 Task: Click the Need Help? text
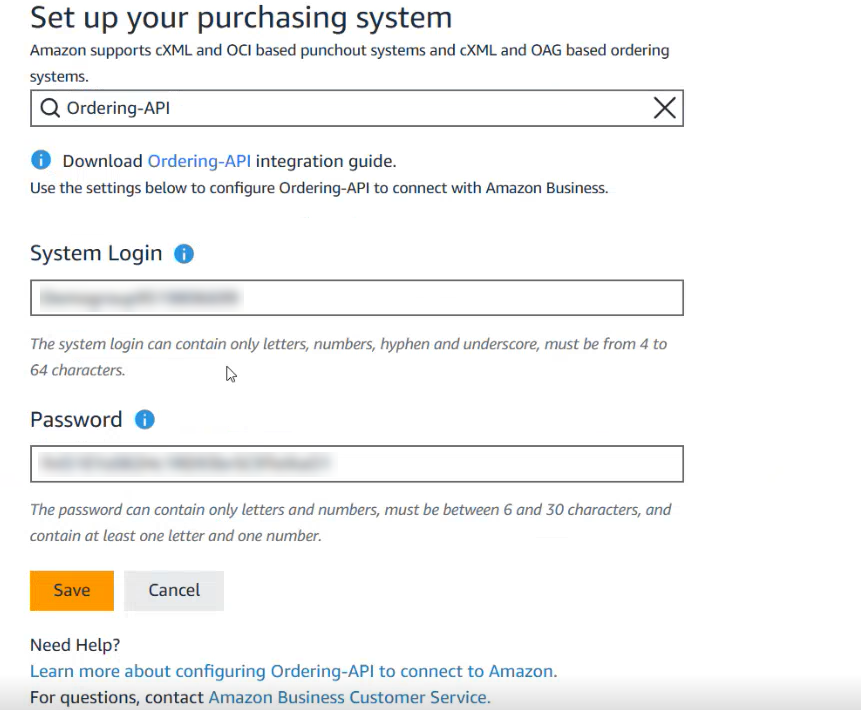click(75, 645)
